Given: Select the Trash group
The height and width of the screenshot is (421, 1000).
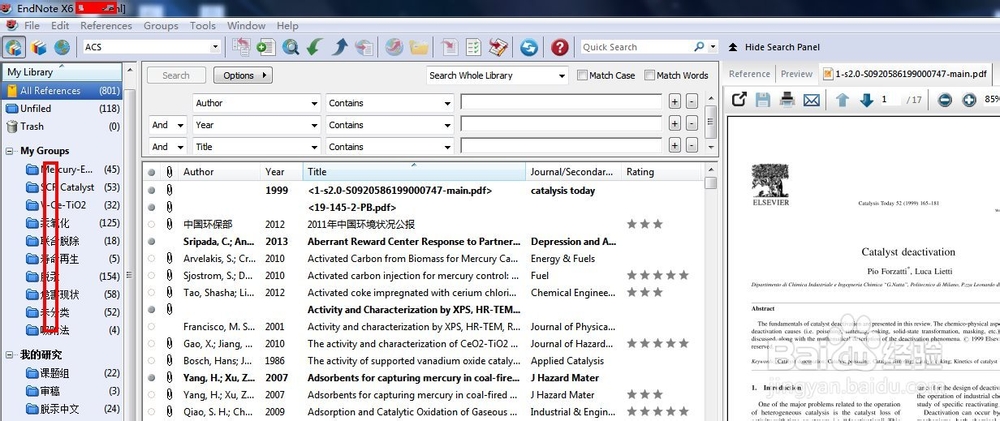Looking at the screenshot, I should [x=62, y=126].
